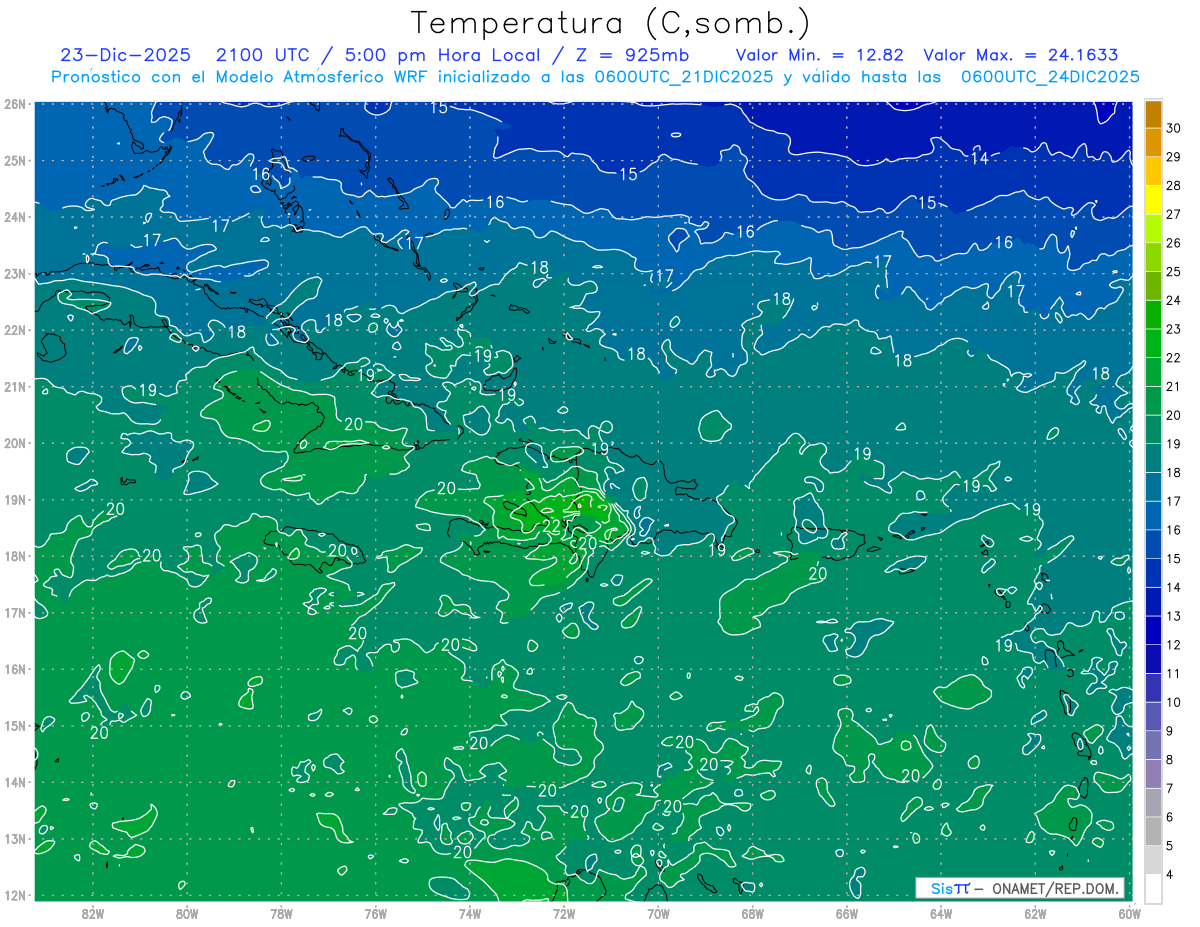Click the "68W" longitude axis label

point(753,913)
